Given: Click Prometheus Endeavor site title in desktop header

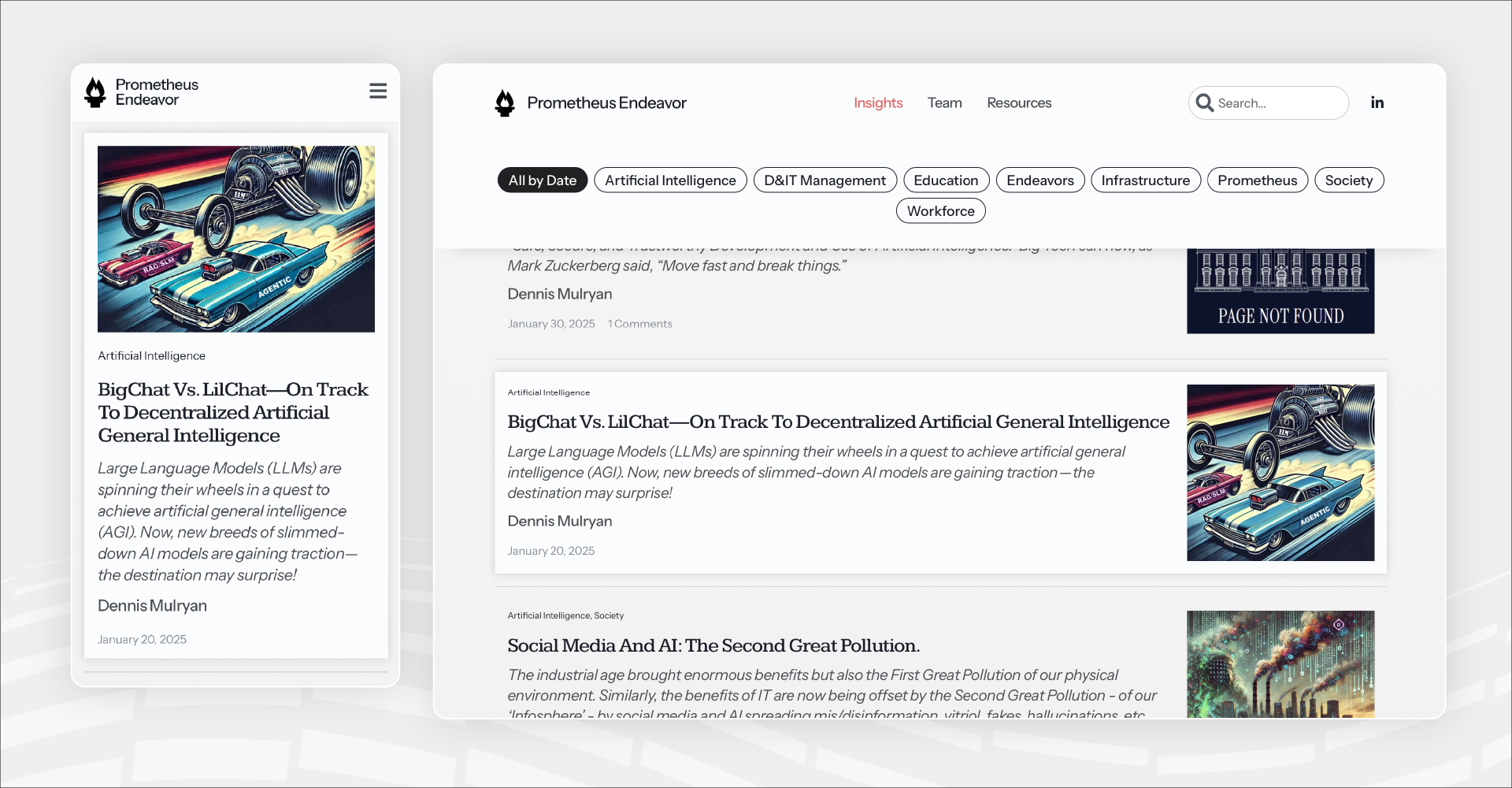Looking at the screenshot, I should (606, 102).
